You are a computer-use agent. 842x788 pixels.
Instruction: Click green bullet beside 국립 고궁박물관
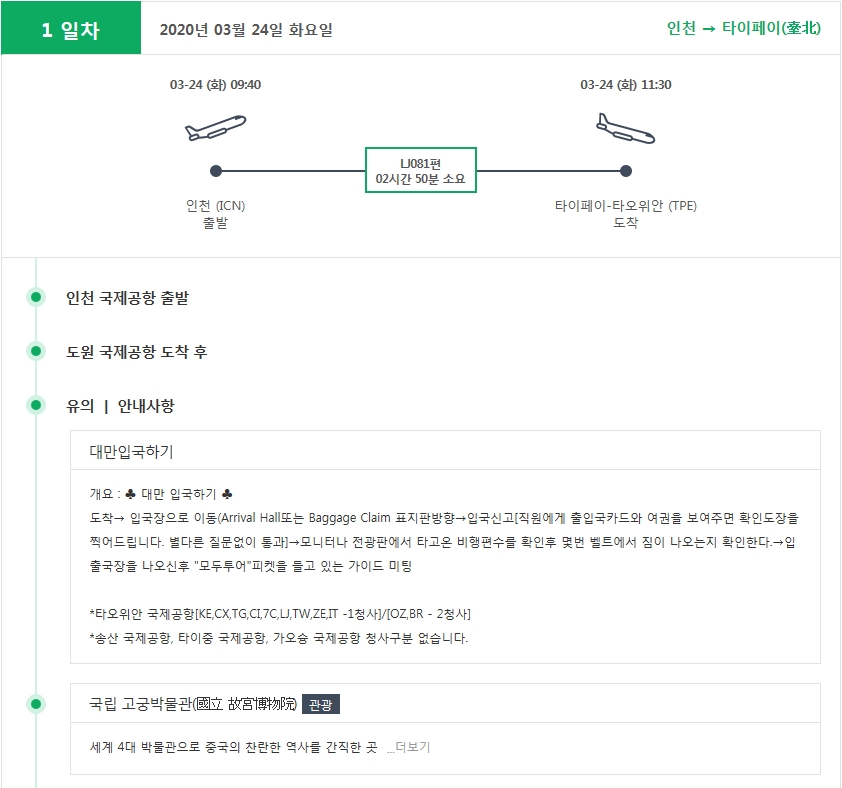36,704
